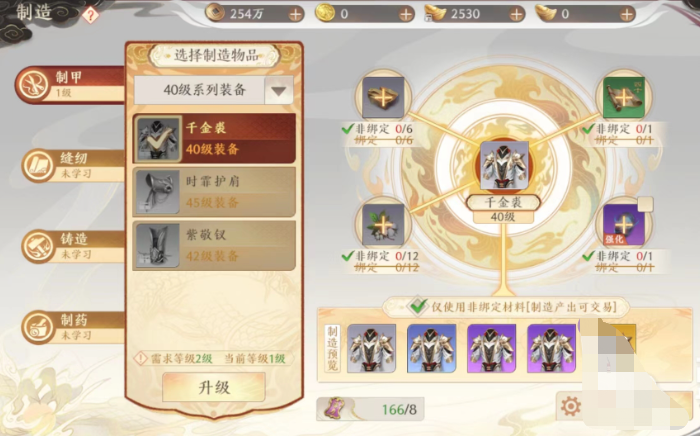Open the 40级系列装备 dropdown arrow
Image resolution: width=700 pixels, height=436 pixels.
pos(279,91)
